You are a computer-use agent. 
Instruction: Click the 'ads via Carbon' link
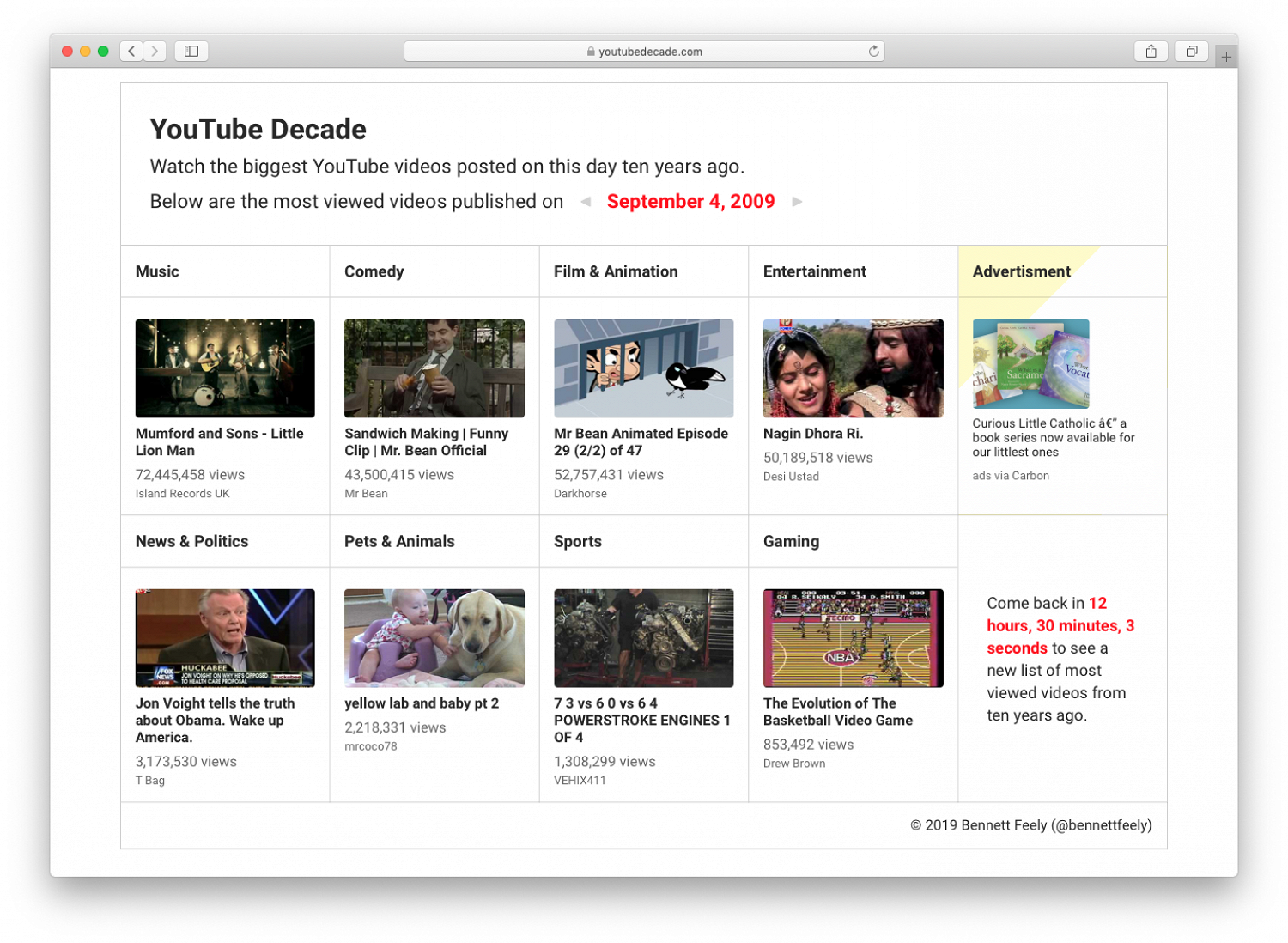tap(1011, 476)
